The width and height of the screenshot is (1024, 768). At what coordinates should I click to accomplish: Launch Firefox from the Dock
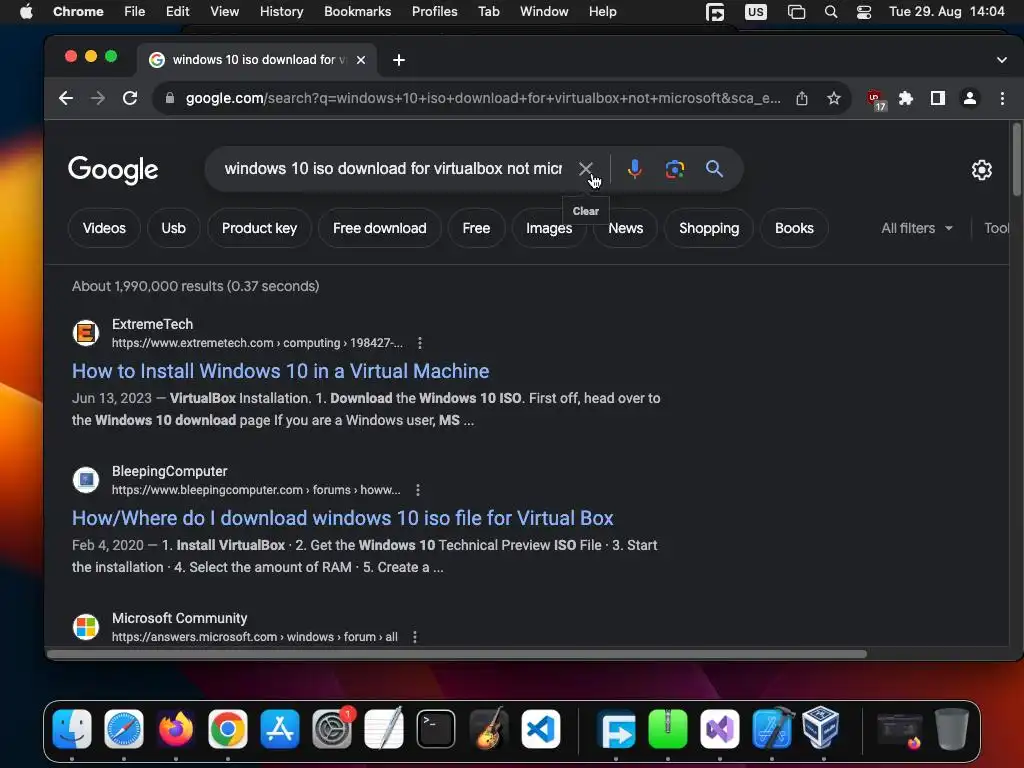tap(176, 729)
